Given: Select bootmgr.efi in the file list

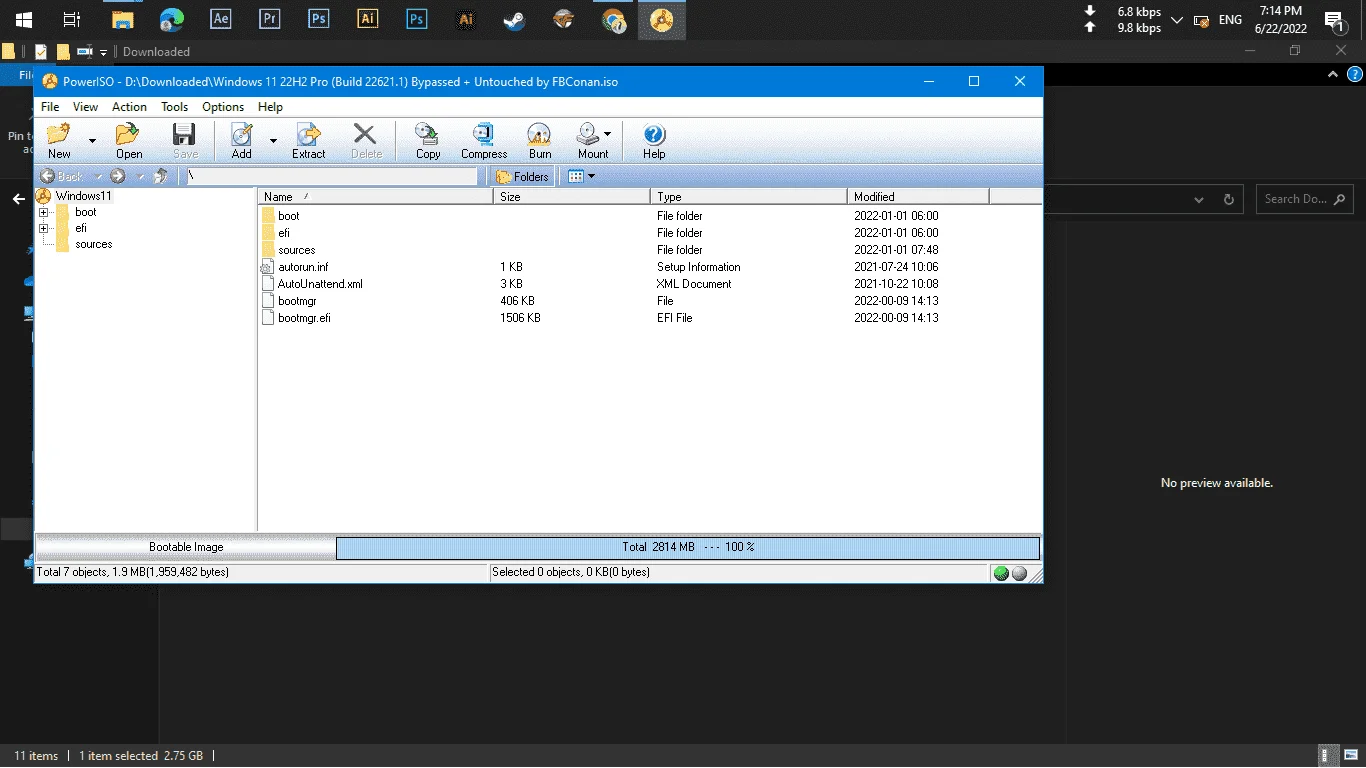Looking at the screenshot, I should [304, 318].
